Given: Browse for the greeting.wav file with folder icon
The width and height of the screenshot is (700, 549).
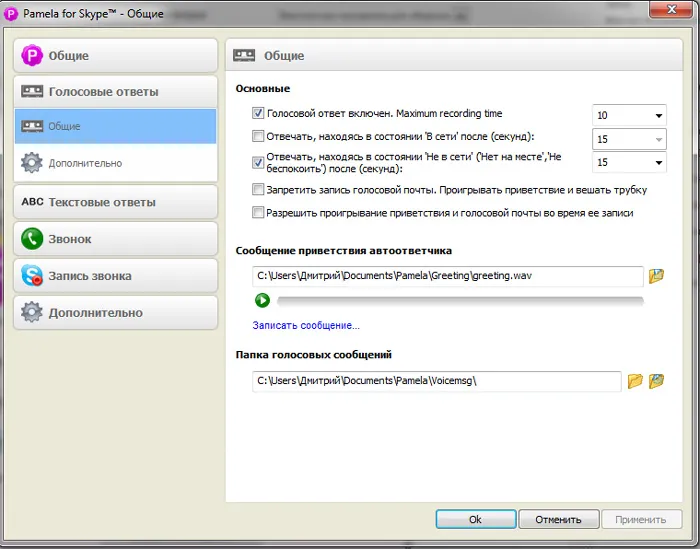Looking at the screenshot, I should point(656,276).
